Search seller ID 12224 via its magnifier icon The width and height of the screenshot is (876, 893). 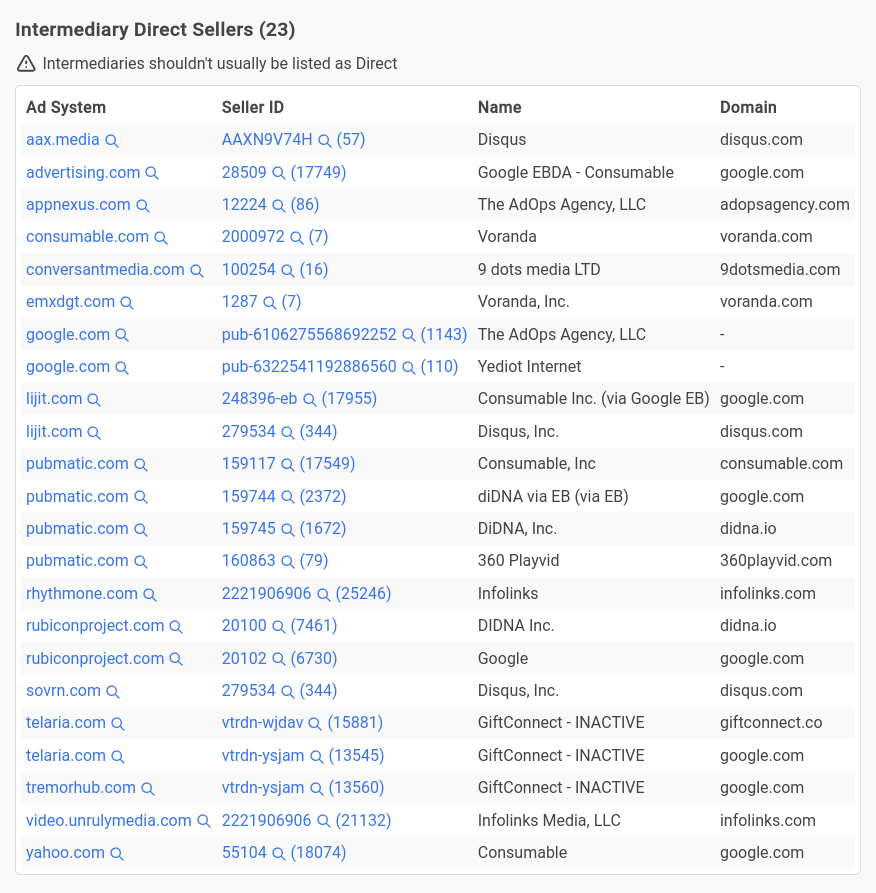(279, 206)
